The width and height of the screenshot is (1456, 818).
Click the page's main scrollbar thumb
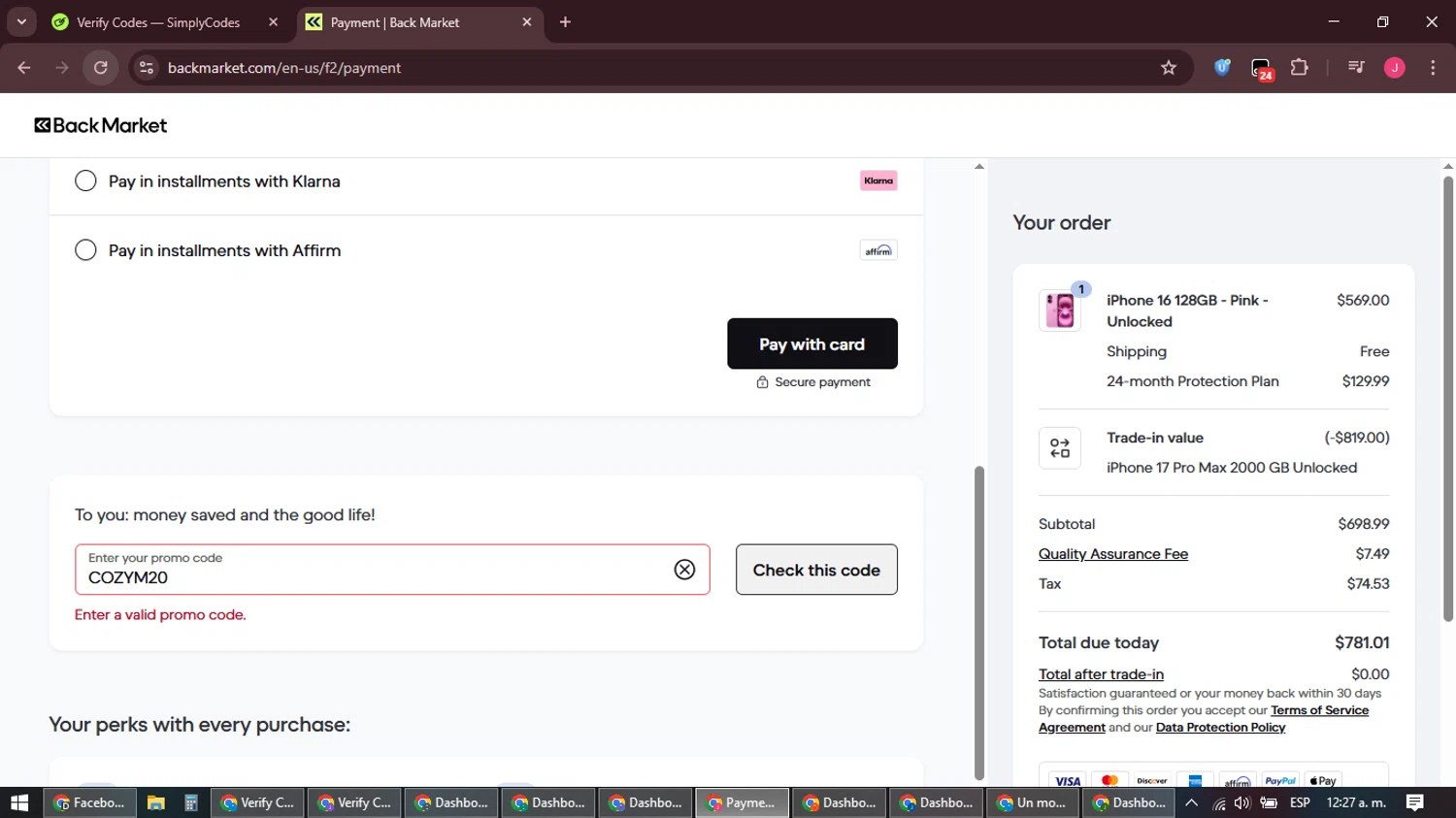point(1448,398)
